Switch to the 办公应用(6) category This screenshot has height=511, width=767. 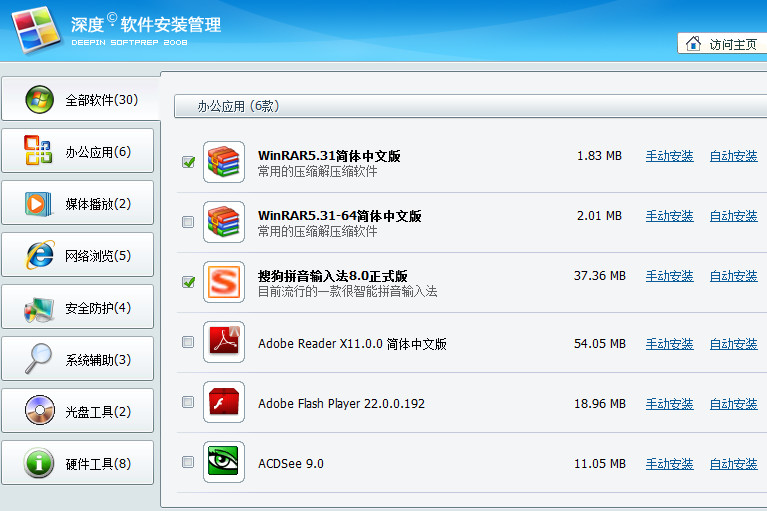pyautogui.click(x=78, y=151)
